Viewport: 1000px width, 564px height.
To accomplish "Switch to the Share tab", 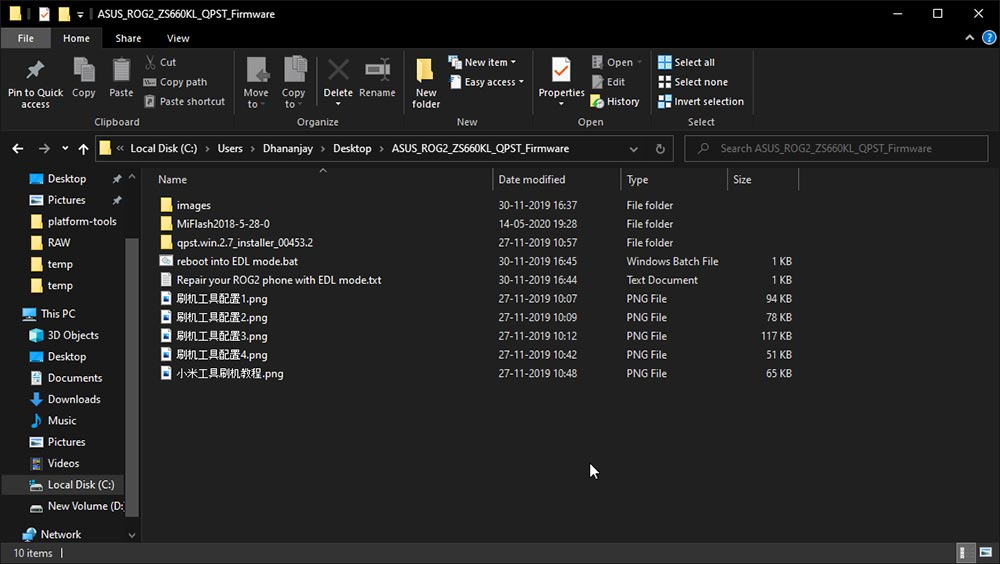I will 128,38.
